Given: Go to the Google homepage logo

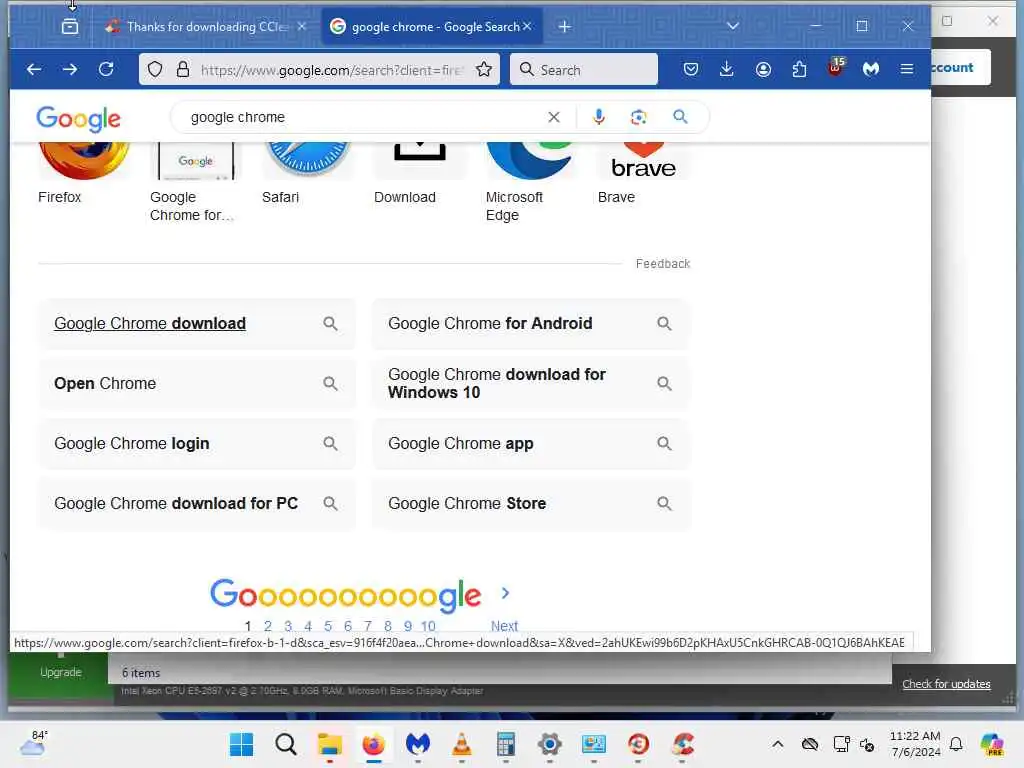Looking at the screenshot, I should point(78,119).
